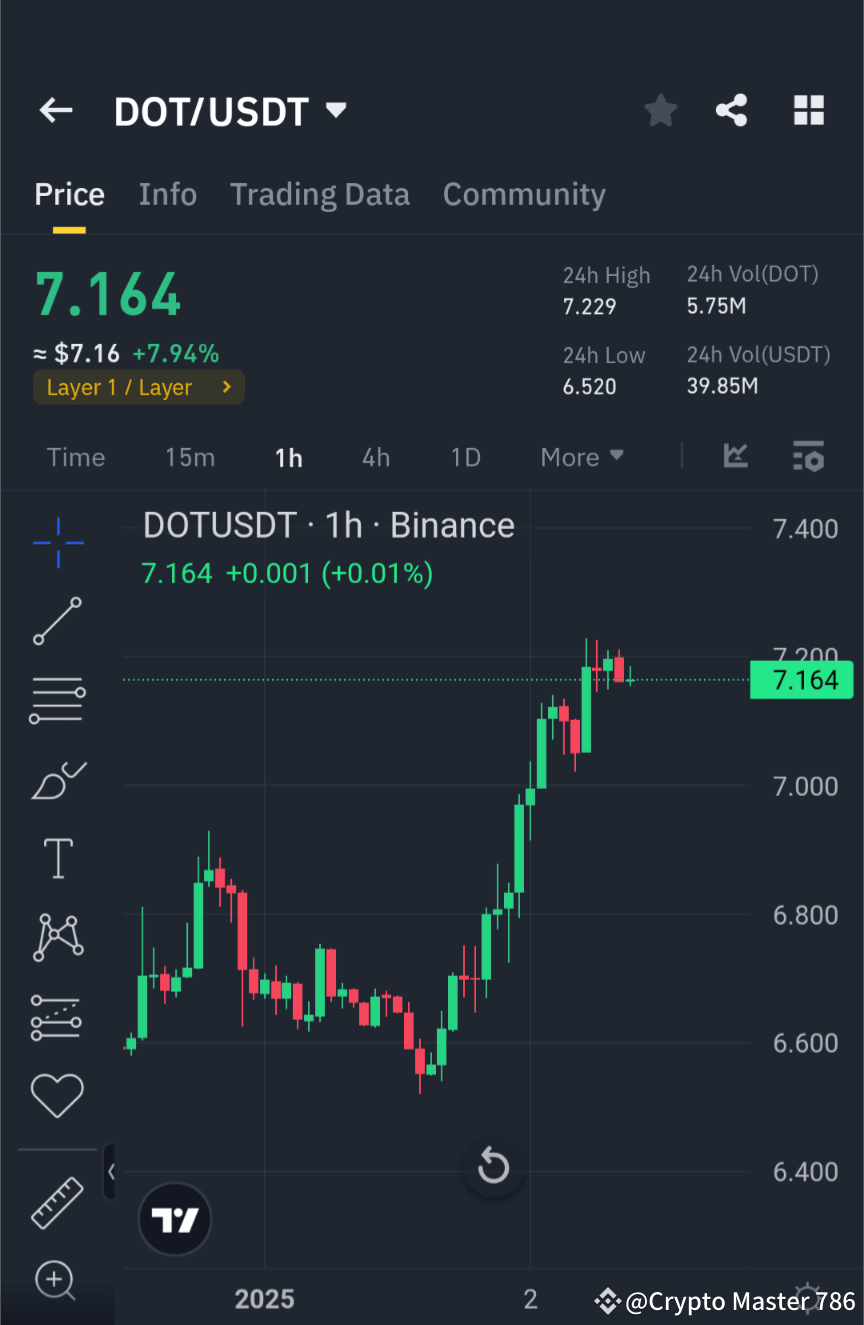Tap the TradingView logo on the chart
The height and width of the screenshot is (1325, 864).
[x=175, y=1219]
